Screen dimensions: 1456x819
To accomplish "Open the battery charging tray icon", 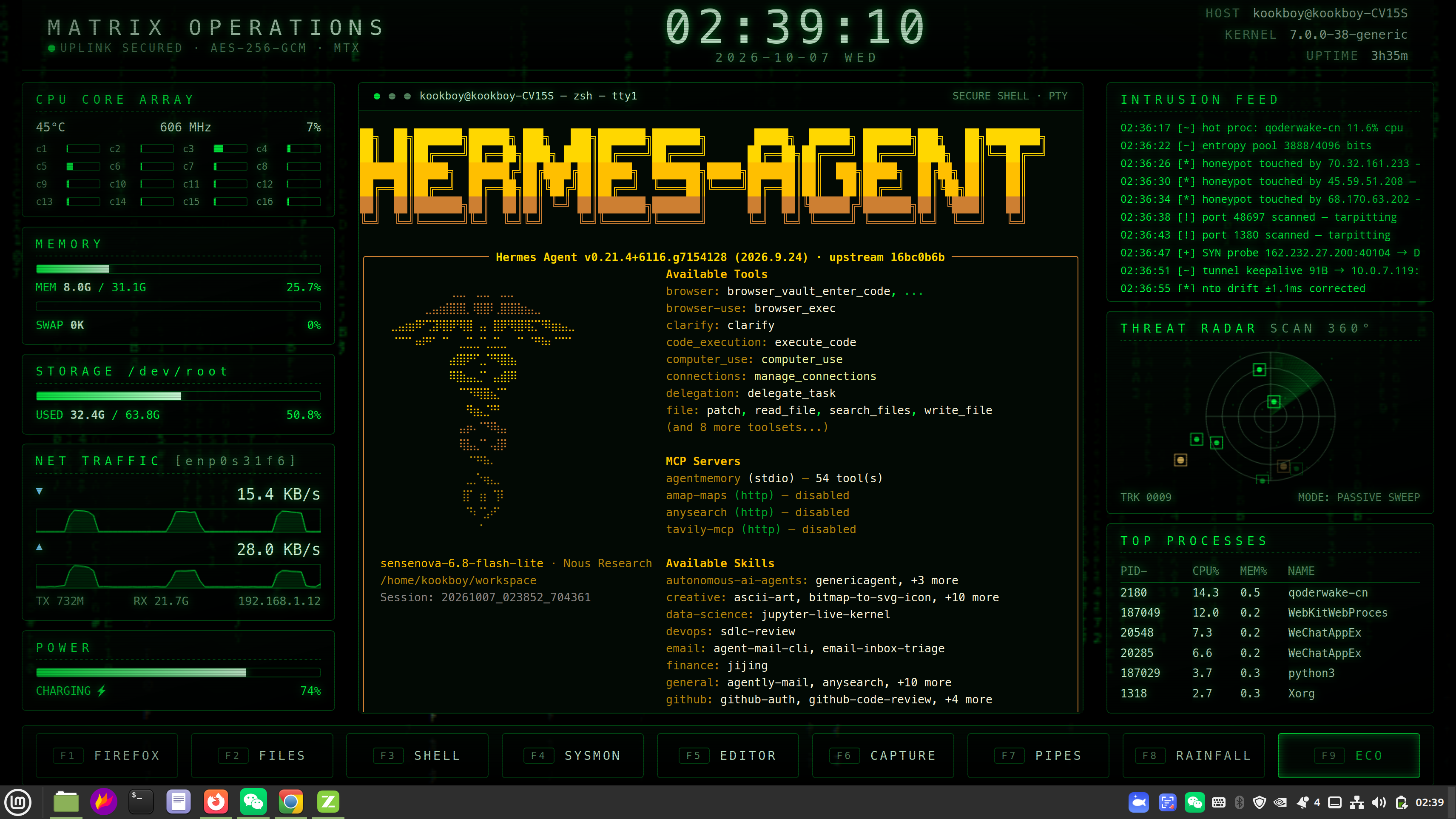I will point(1401,802).
